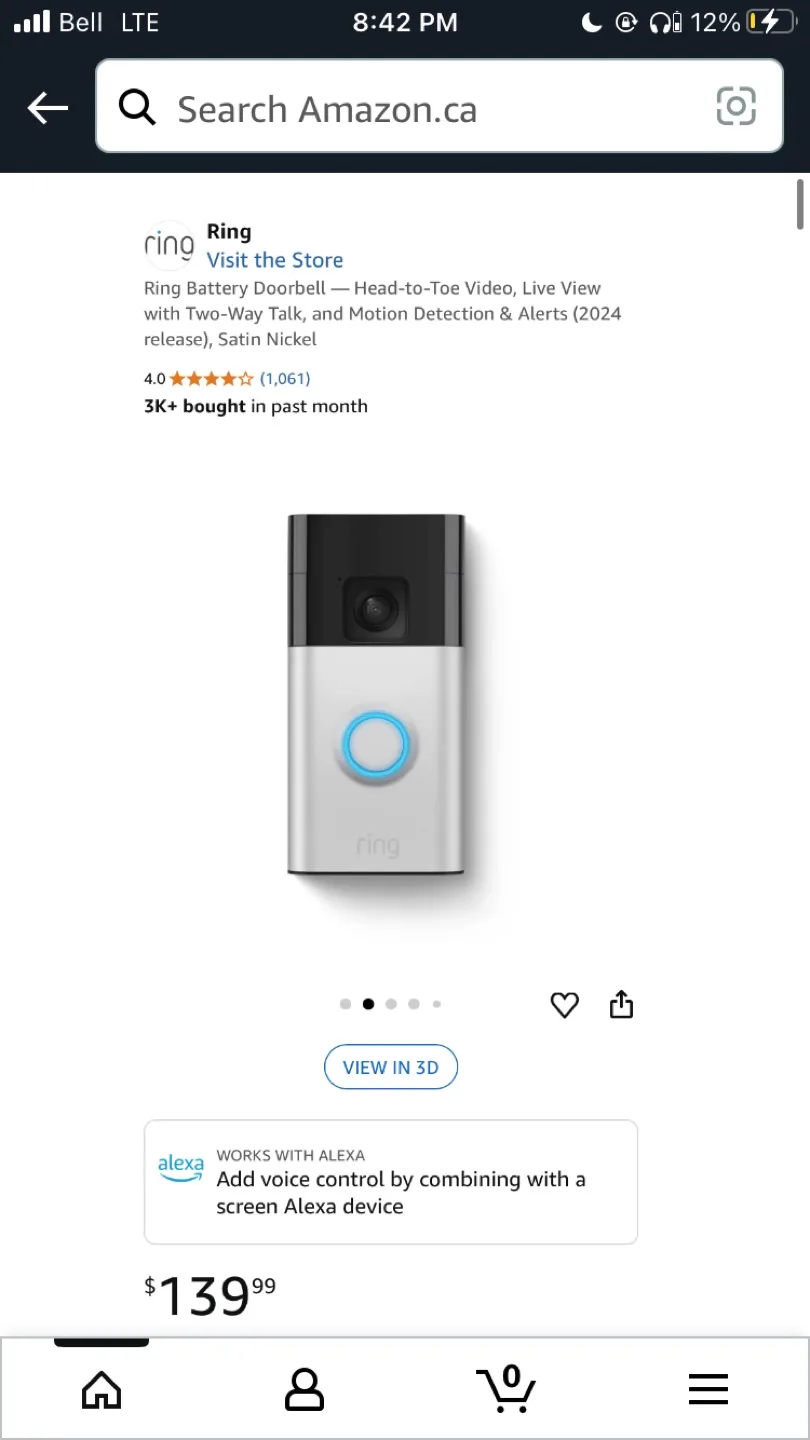Tap the Ring brand logo
810x1440 pixels.
click(x=169, y=245)
